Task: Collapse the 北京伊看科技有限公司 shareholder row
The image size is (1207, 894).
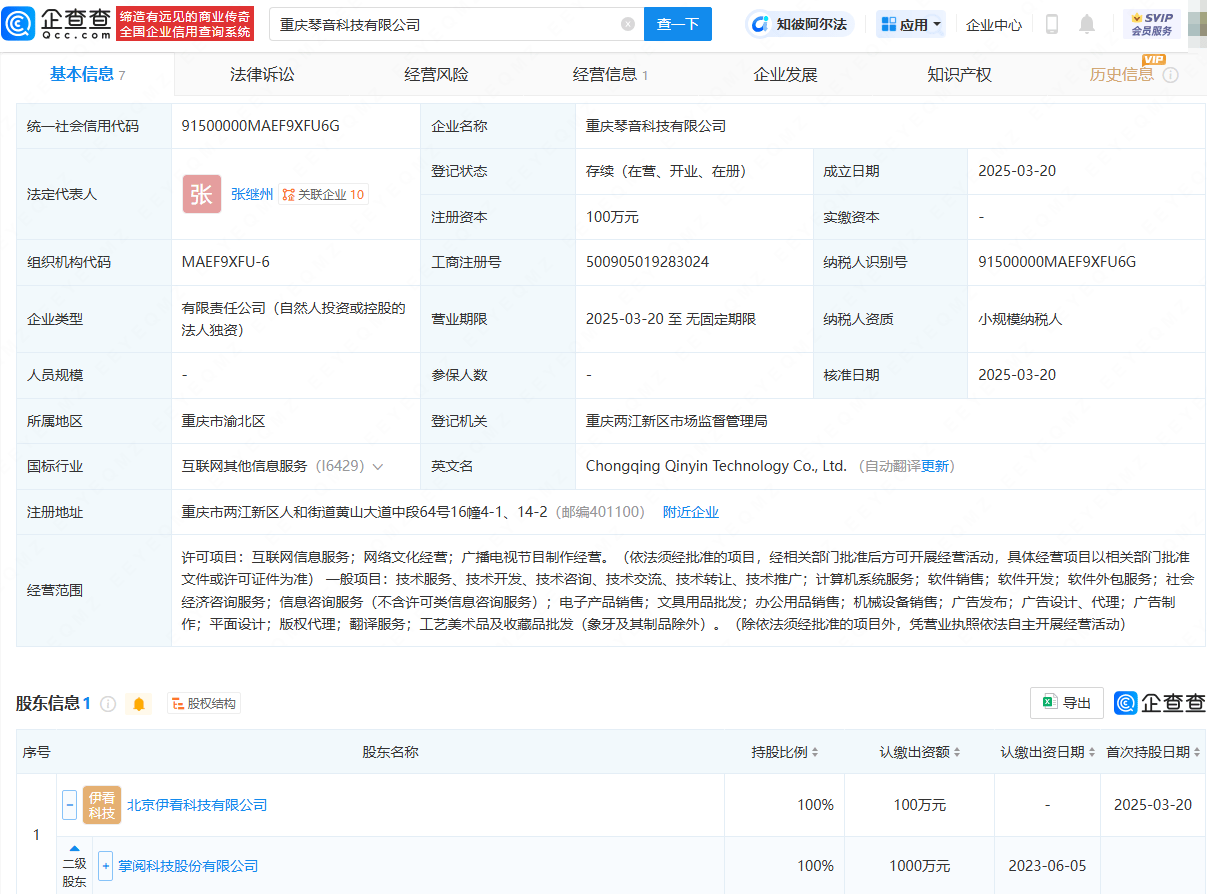Action: tap(70, 805)
